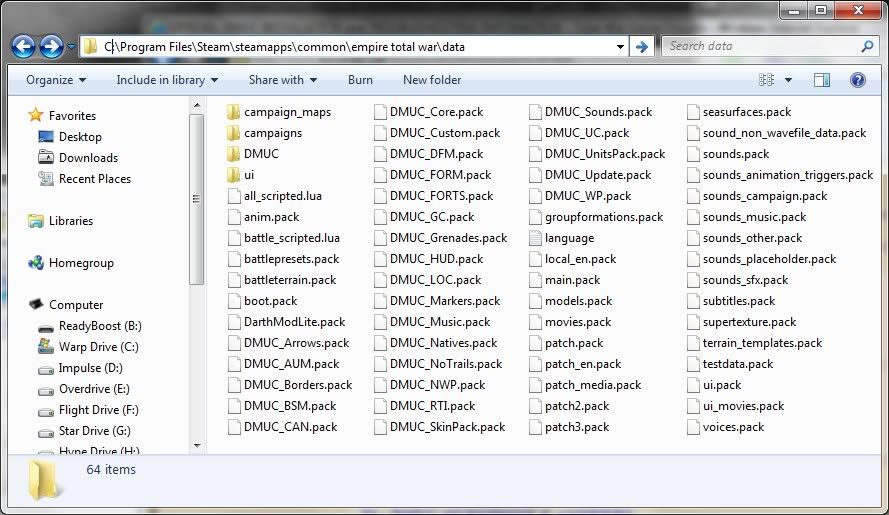Open the Organize dropdown menu
The image size is (889, 515).
(55, 80)
